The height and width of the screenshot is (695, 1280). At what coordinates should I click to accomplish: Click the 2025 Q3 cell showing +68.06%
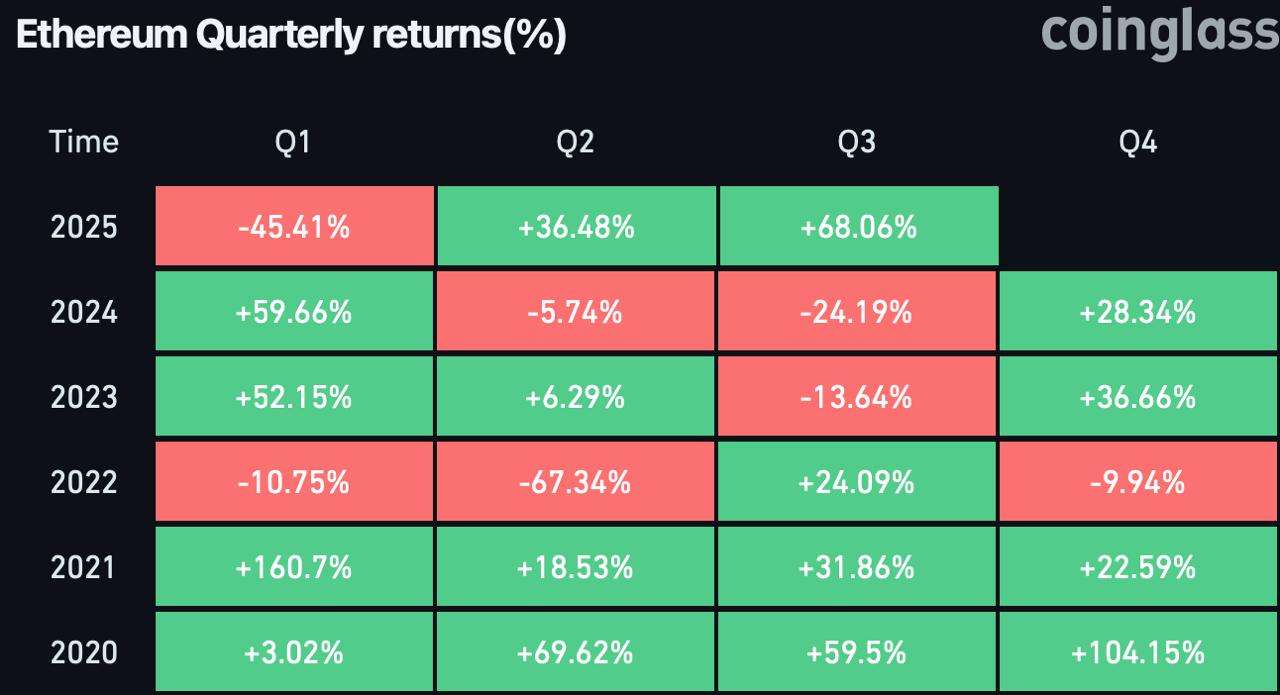click(858, 227)
